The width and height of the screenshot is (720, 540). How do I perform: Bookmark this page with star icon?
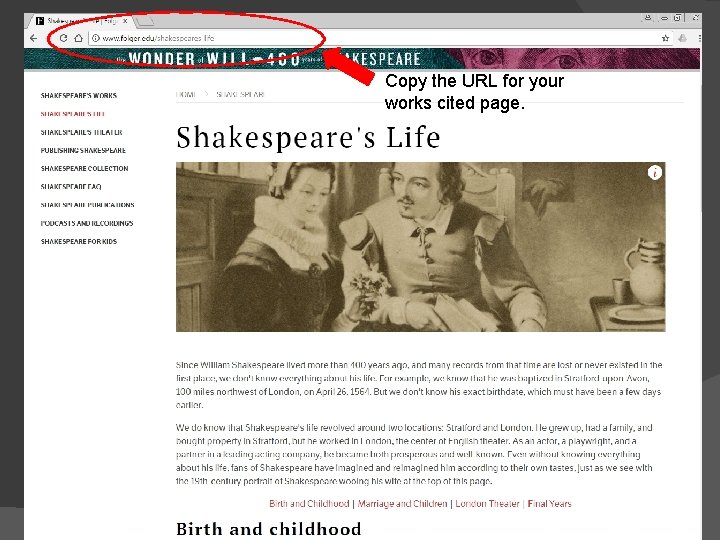click(x=665, y=38)
